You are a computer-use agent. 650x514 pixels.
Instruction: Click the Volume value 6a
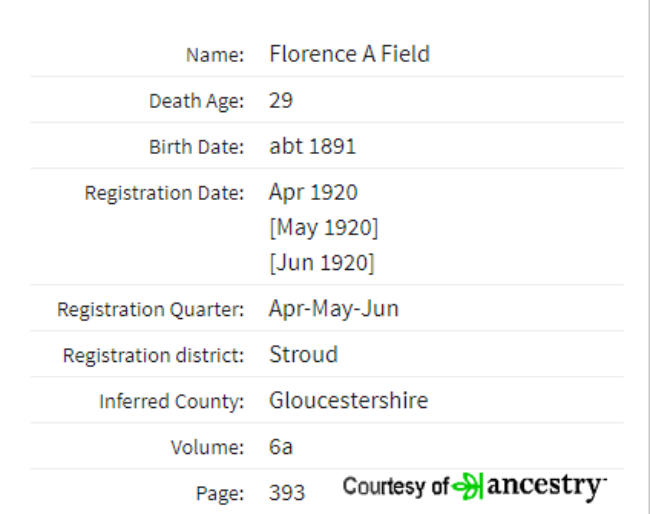pyautogui.click(x=281, y=446)
